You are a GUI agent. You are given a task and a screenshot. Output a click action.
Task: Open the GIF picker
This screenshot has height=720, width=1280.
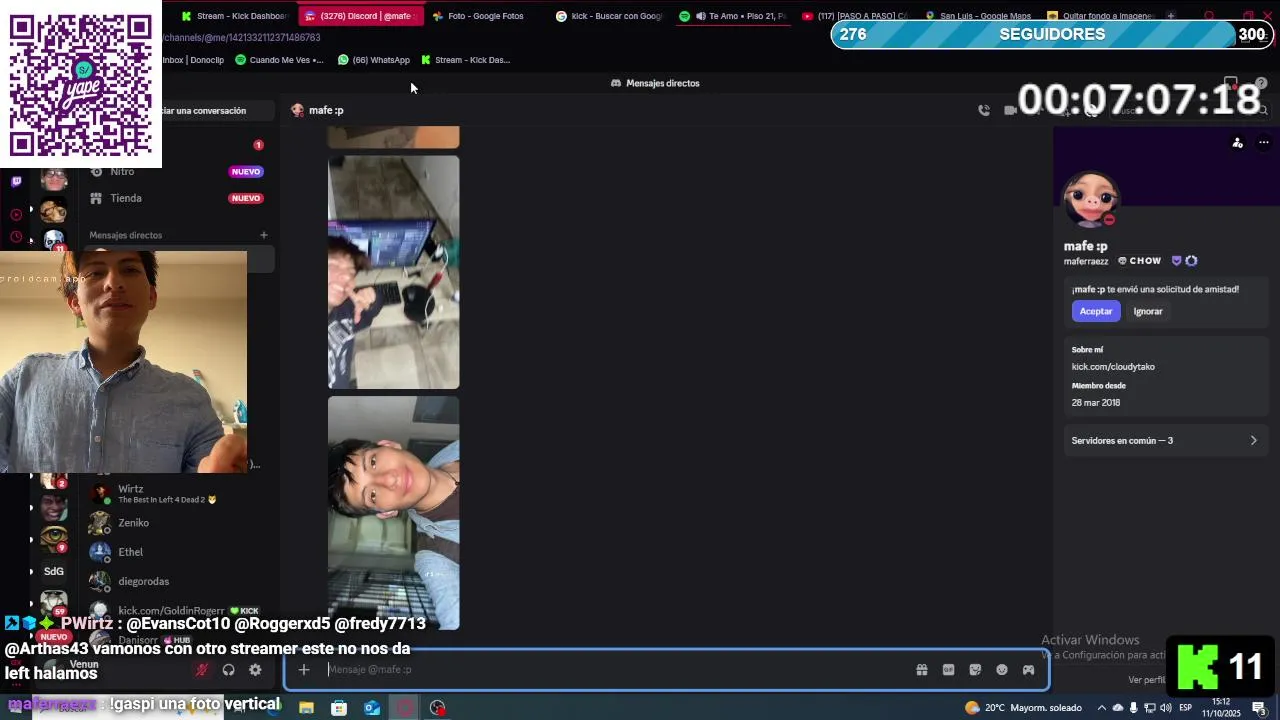(x=948, y=670)
